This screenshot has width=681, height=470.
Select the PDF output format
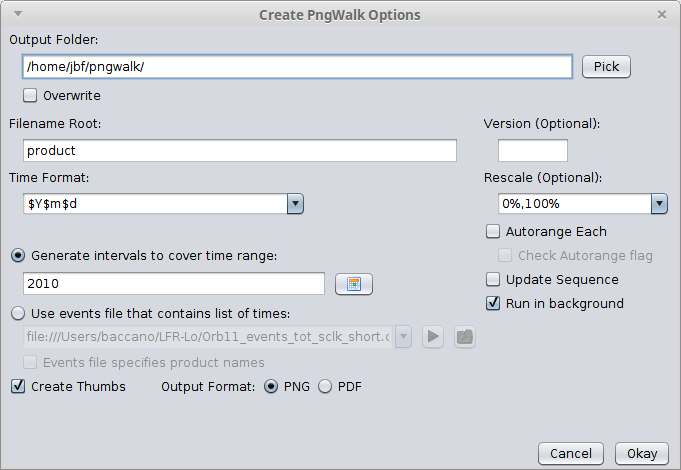[325, 387]
